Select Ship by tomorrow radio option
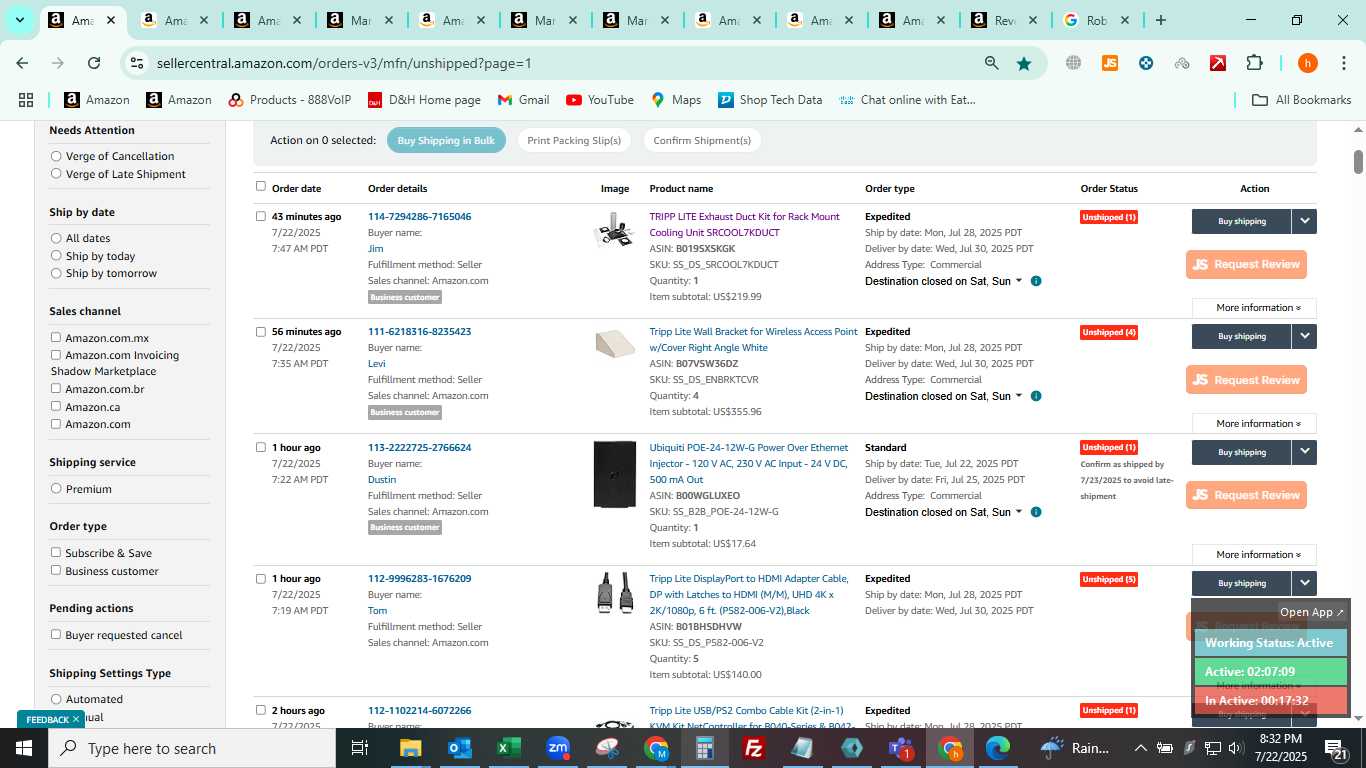 [x=56, y=273]
